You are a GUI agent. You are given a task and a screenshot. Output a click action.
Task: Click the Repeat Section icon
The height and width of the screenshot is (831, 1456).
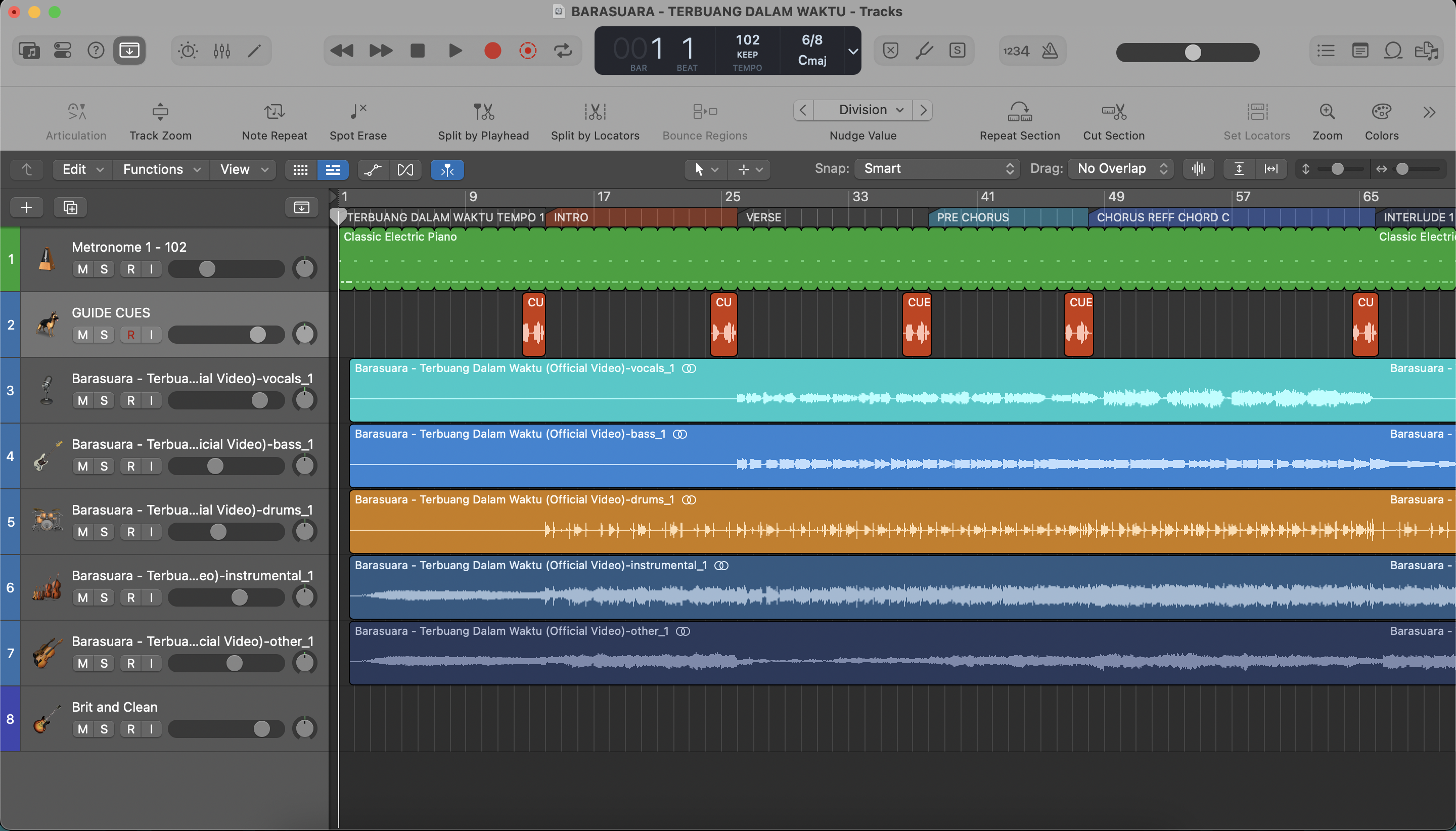[1019, 111]
